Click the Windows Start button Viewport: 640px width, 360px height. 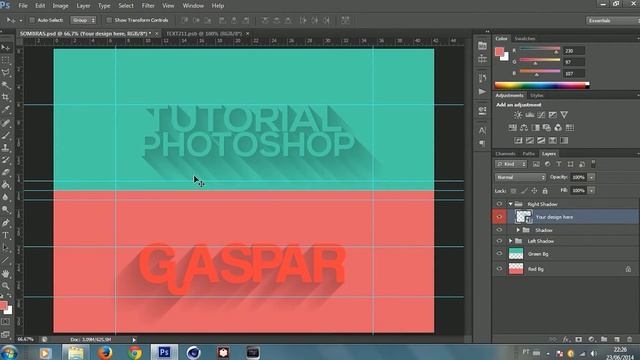tap(9, 352)
